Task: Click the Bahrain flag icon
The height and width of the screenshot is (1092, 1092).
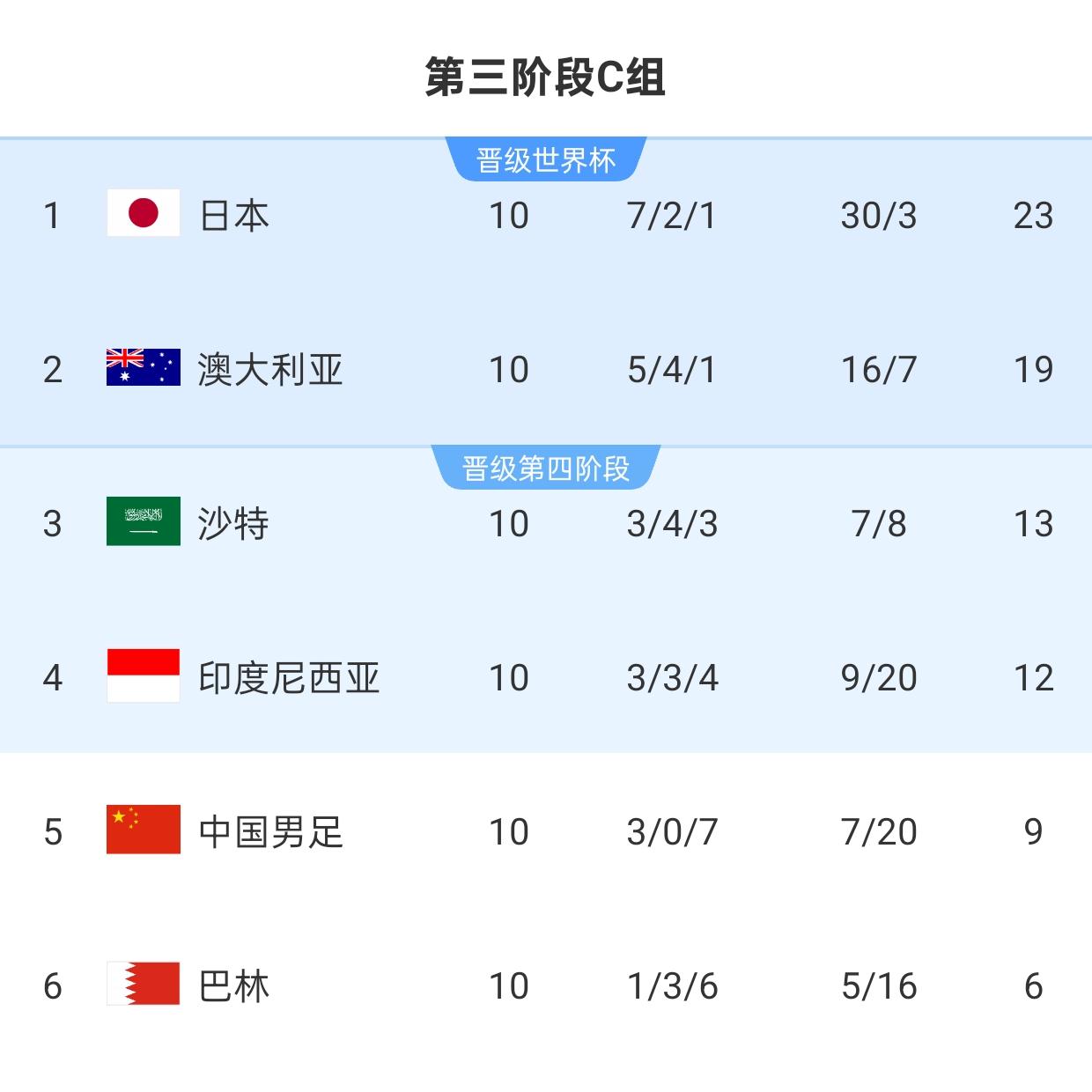Action: (x=144, y=984)
